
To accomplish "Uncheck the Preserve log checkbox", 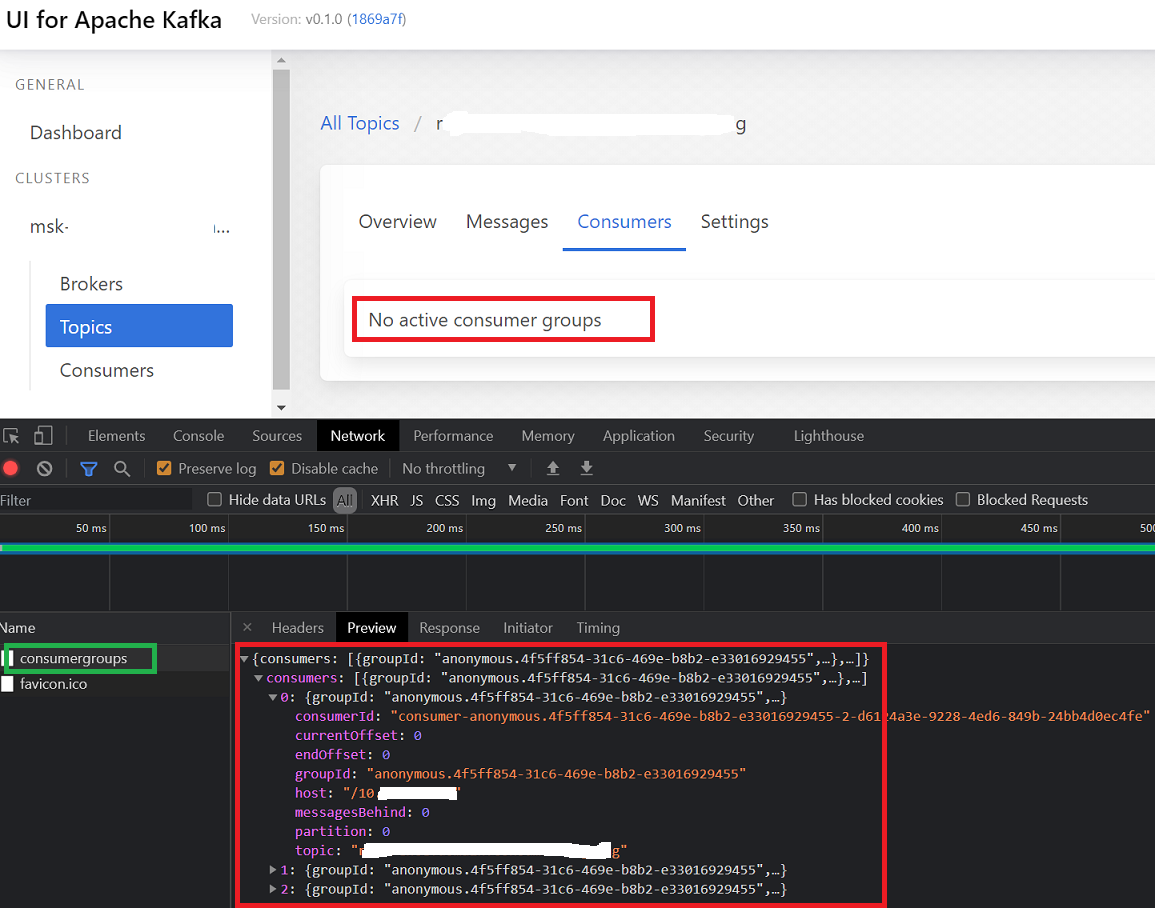I will 164,468.
